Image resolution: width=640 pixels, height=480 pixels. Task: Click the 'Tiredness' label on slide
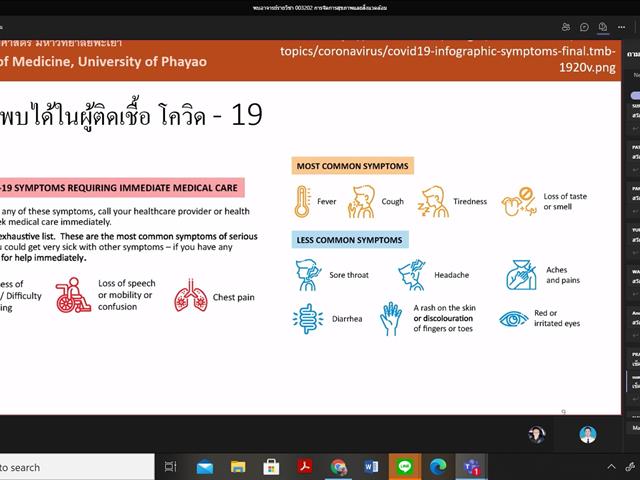[470, 201]
